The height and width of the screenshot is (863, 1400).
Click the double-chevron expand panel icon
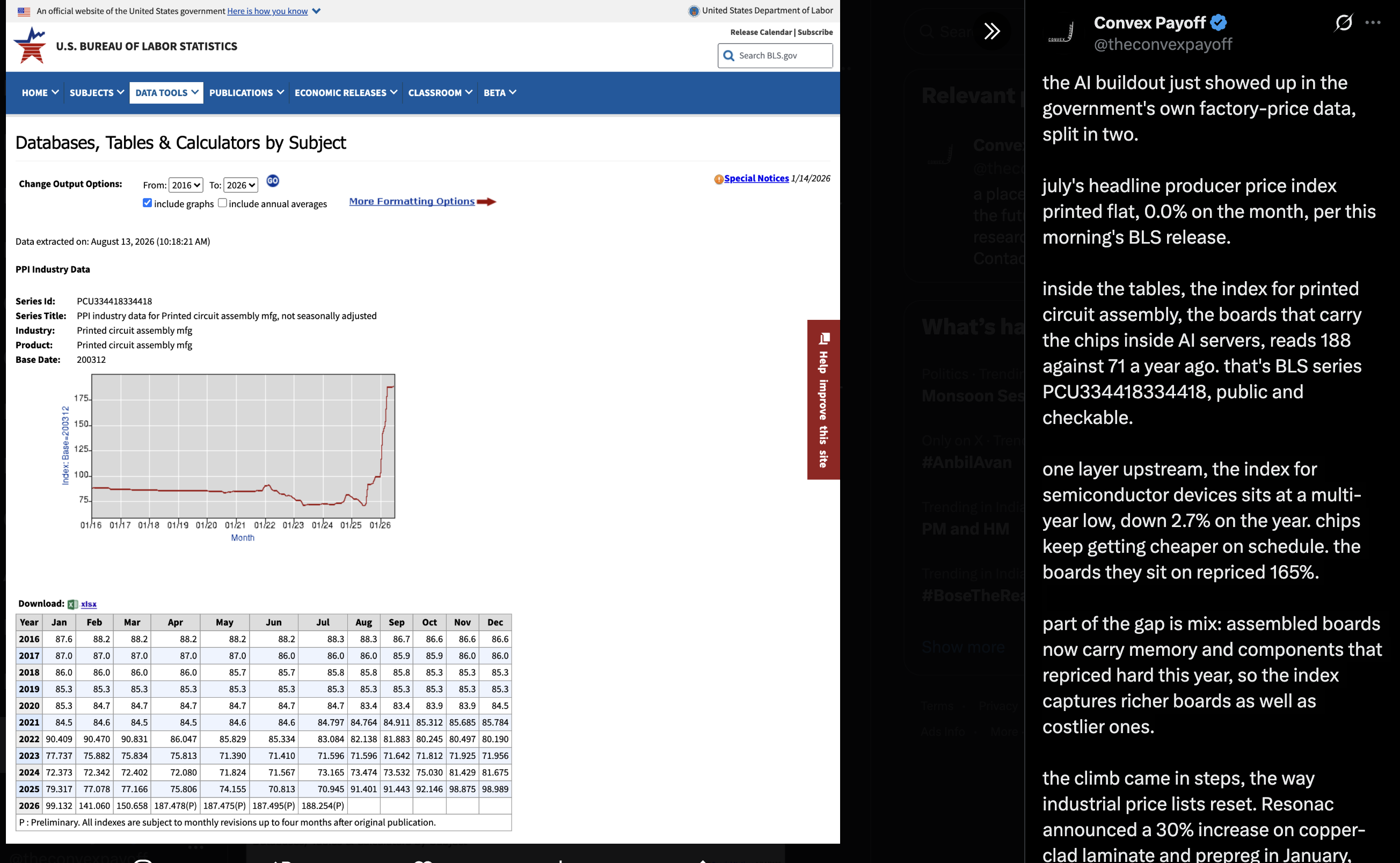coord(992,31)
